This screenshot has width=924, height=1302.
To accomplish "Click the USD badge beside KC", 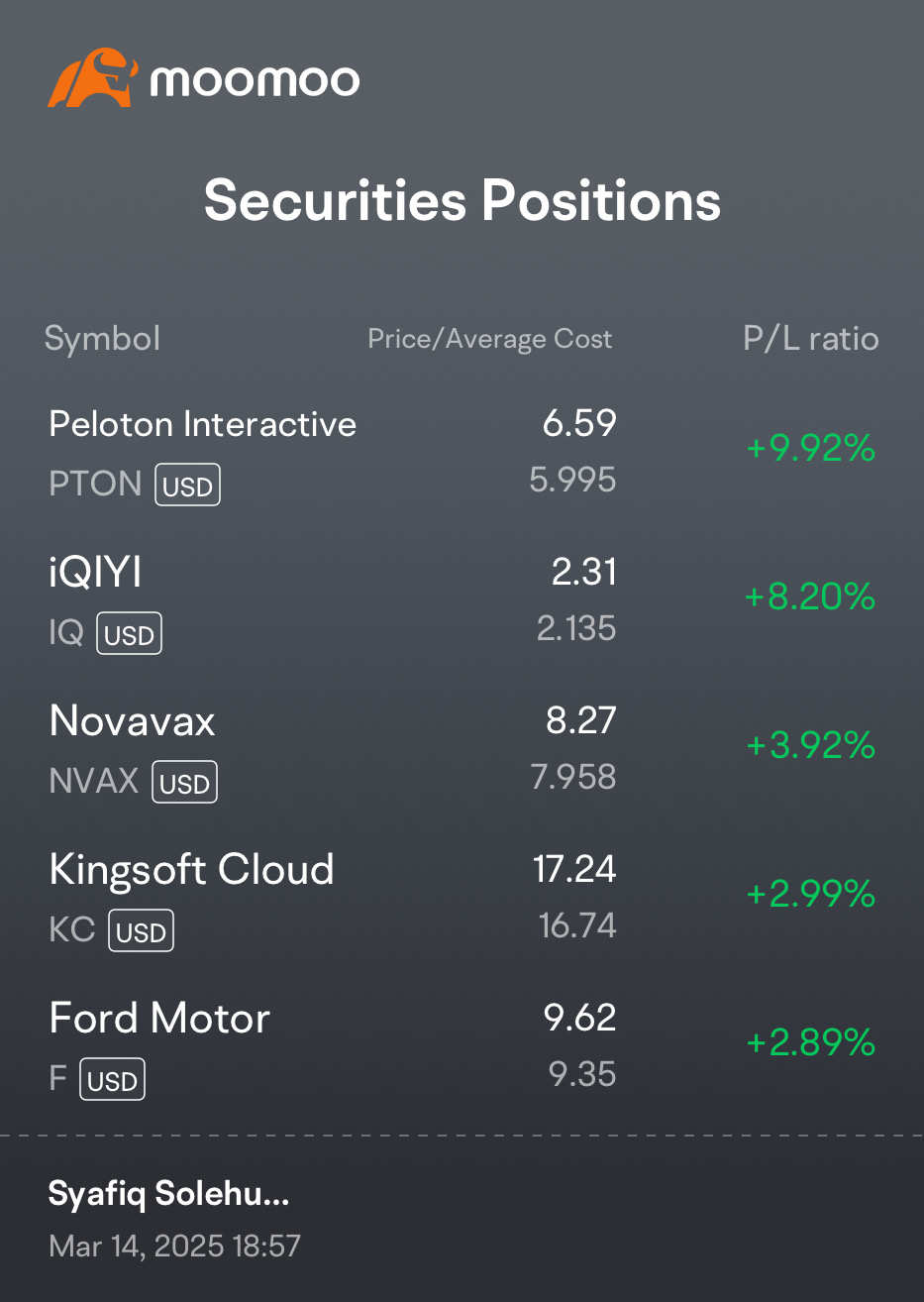I will point(141,931).
